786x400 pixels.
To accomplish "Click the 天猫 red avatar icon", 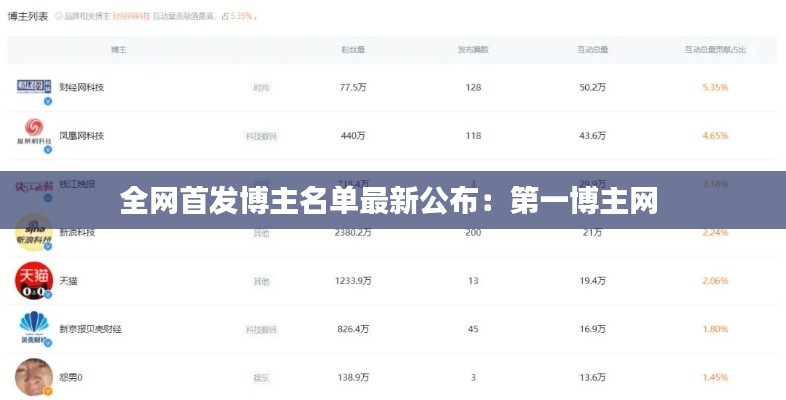I will 33,280.
